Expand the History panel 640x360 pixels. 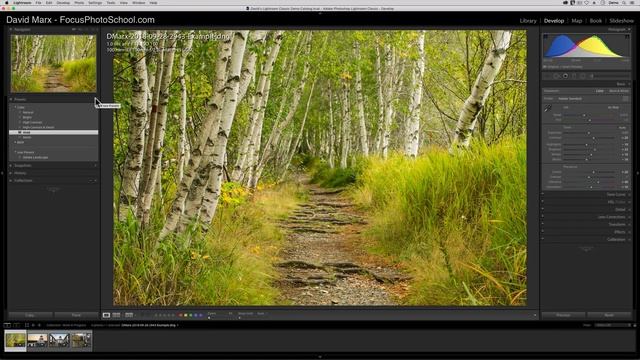pos(11,173)
